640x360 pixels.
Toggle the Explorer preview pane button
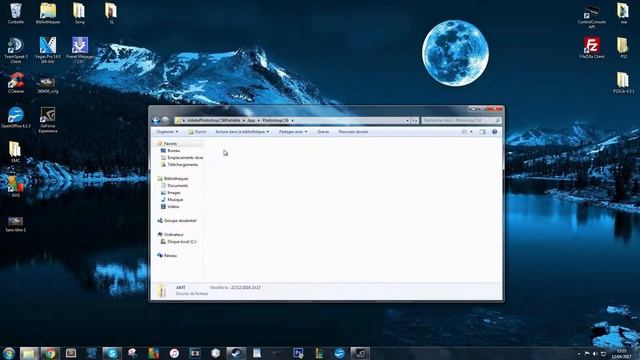pos(482,132)
